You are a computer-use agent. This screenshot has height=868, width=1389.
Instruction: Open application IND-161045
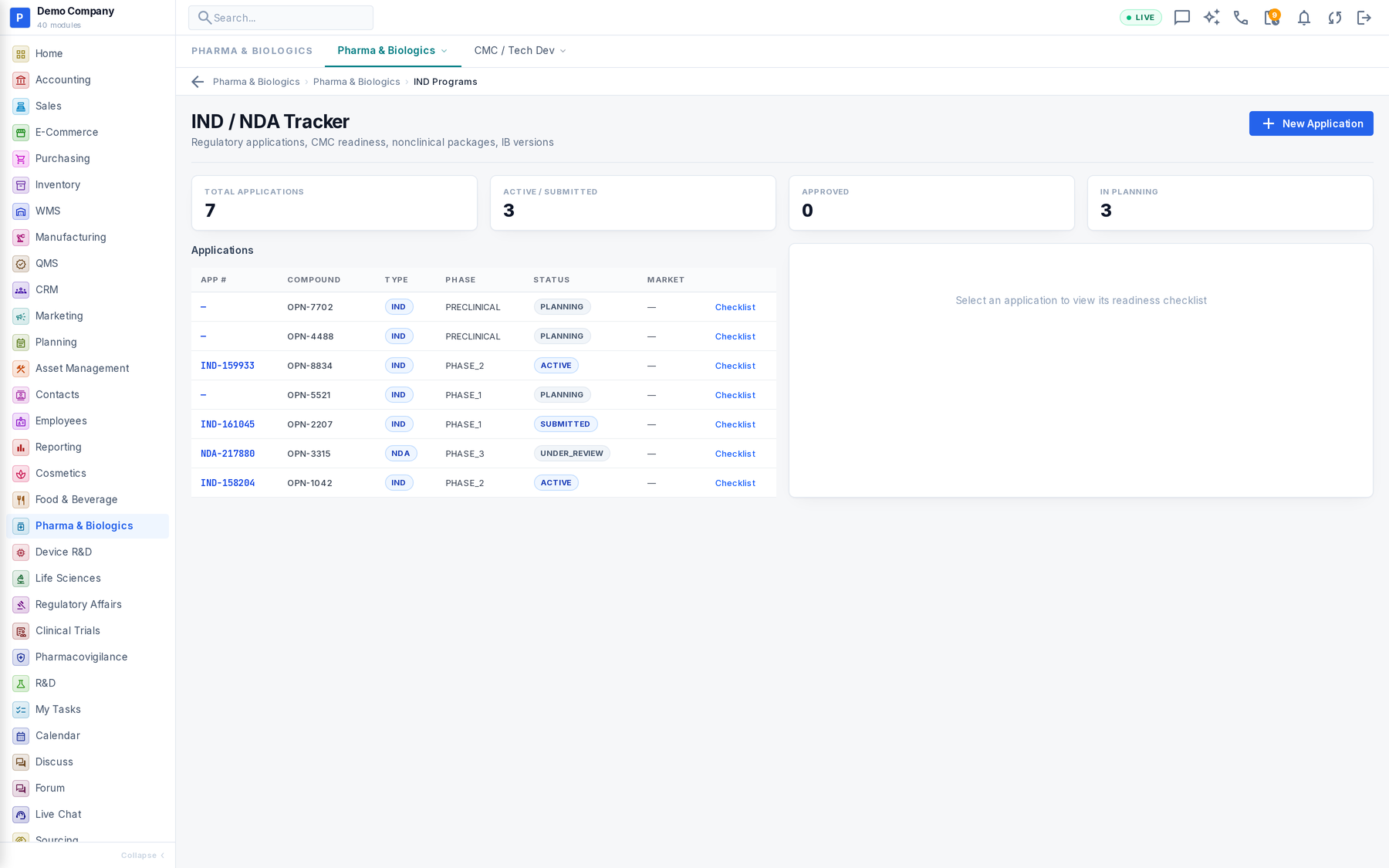click(228, 424)
